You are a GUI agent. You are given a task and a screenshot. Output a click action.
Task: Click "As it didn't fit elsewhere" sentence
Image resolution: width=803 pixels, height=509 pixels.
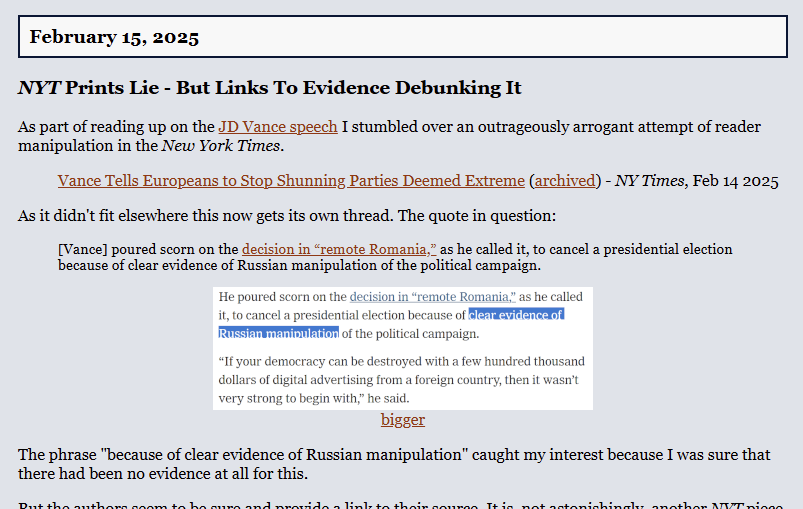pyautogui.click(x=287, y=216)
